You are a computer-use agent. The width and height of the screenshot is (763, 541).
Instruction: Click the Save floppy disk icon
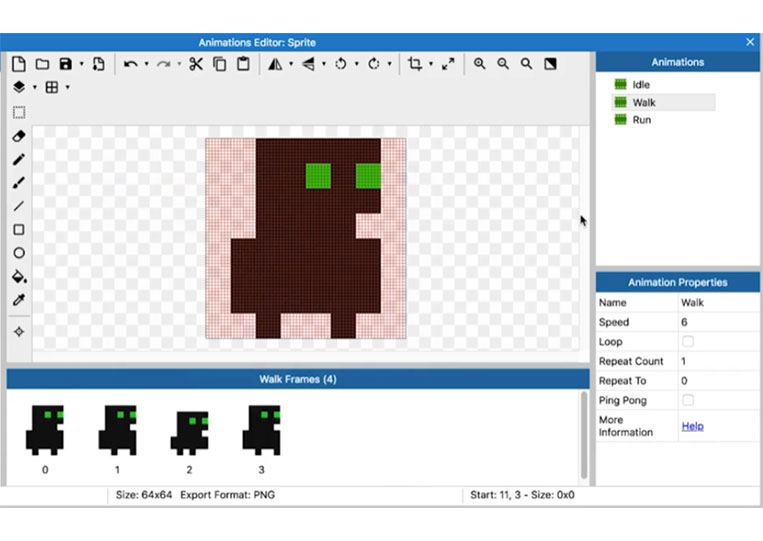66,64
